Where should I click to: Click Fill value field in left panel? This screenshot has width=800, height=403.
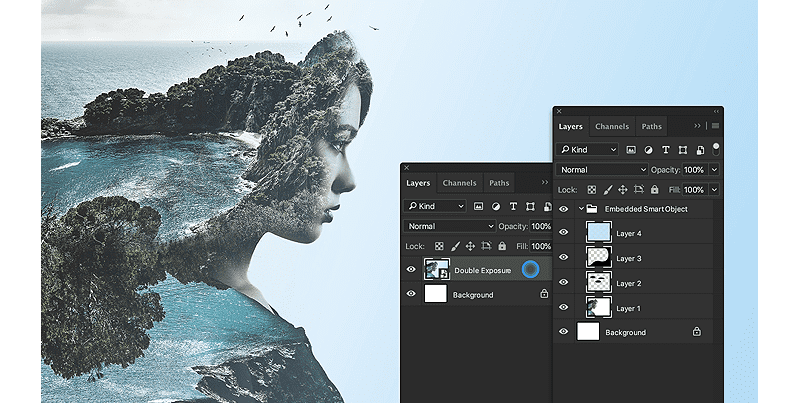pos(541,246)
